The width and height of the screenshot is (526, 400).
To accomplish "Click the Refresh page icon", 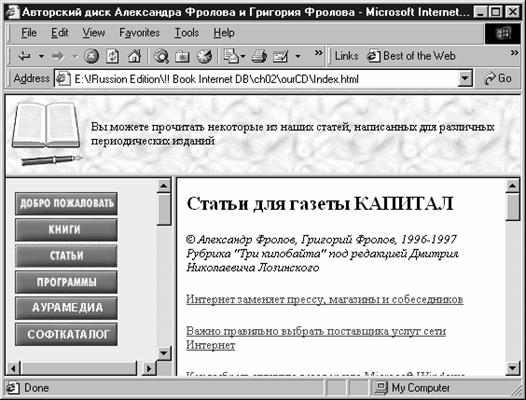I will [112, 56].
